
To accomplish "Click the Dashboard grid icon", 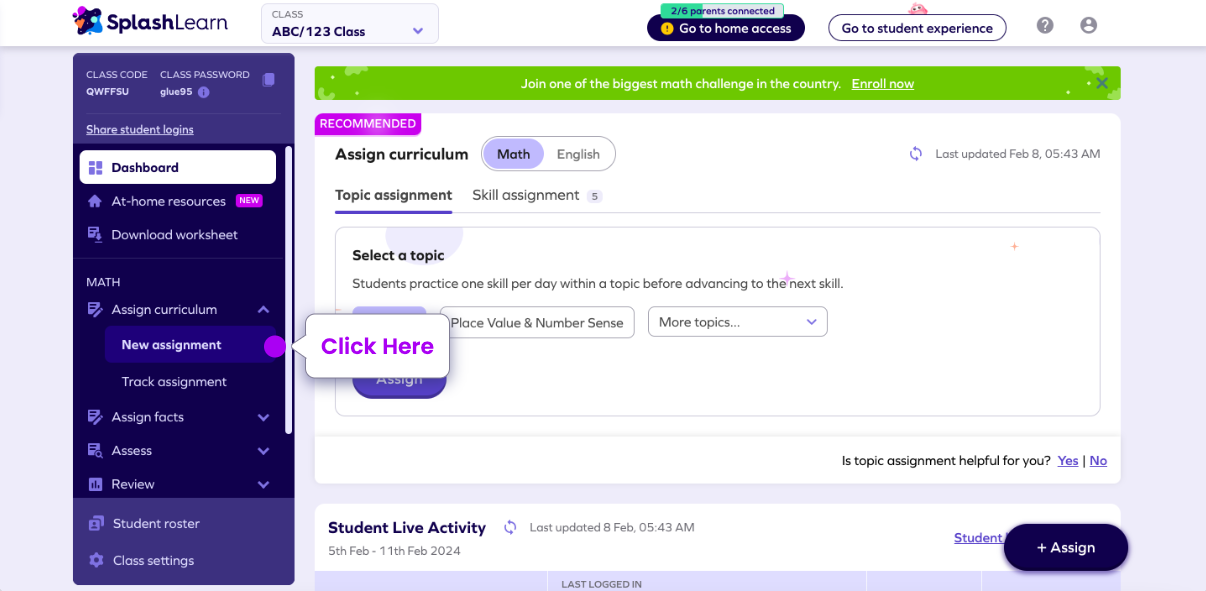I will click(x=98, y=166).
